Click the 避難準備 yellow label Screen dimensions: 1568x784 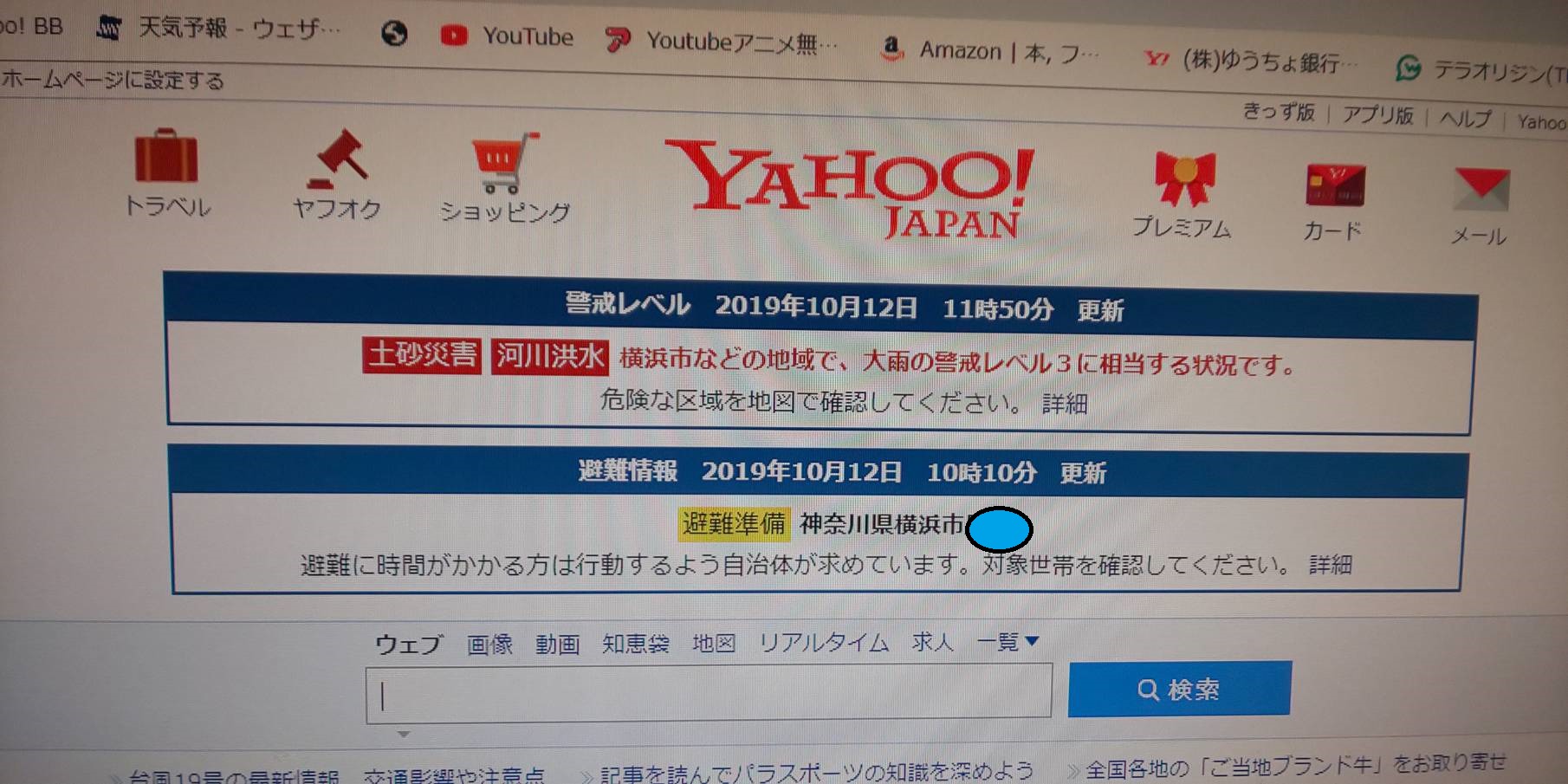coord(734,524)
